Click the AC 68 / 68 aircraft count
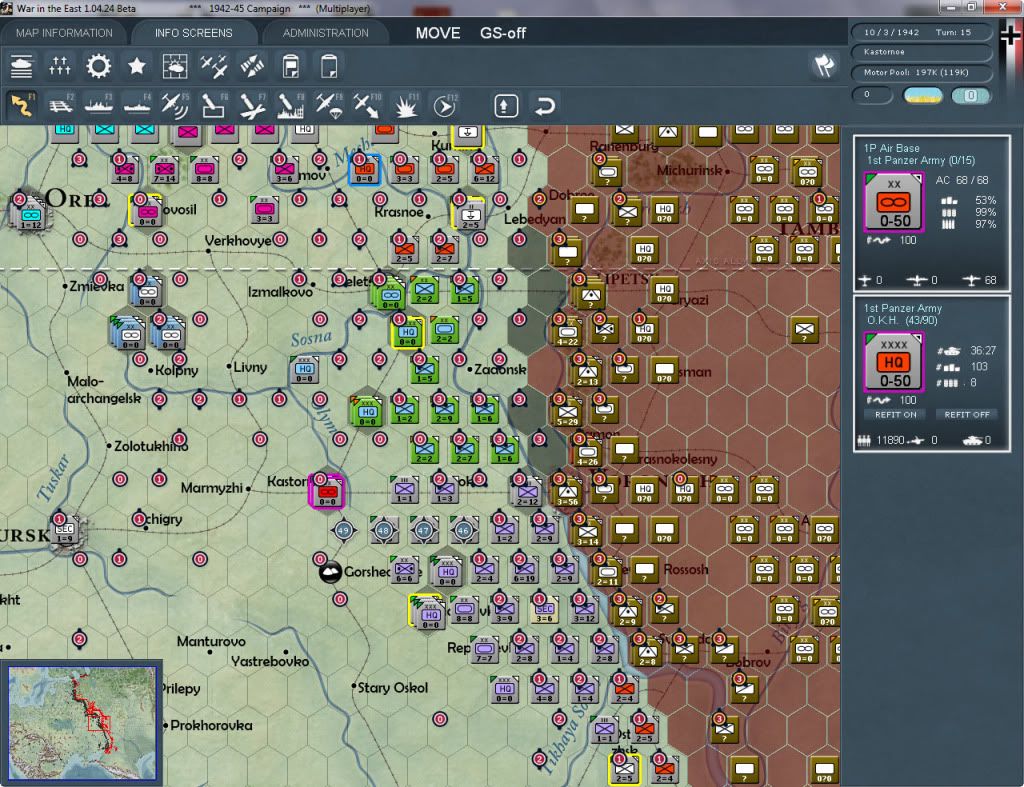Viewport: 1024px width, 787px height. tap(962, 180)
